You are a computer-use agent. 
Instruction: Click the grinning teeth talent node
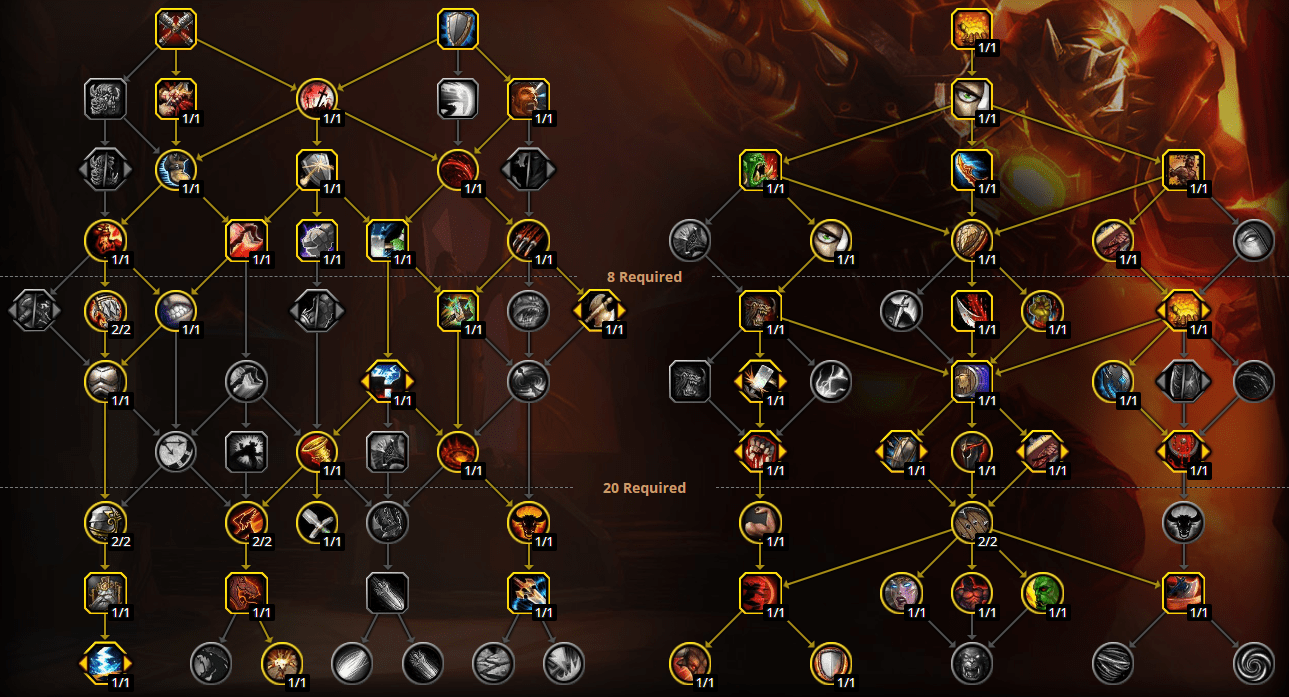[176, 311]
